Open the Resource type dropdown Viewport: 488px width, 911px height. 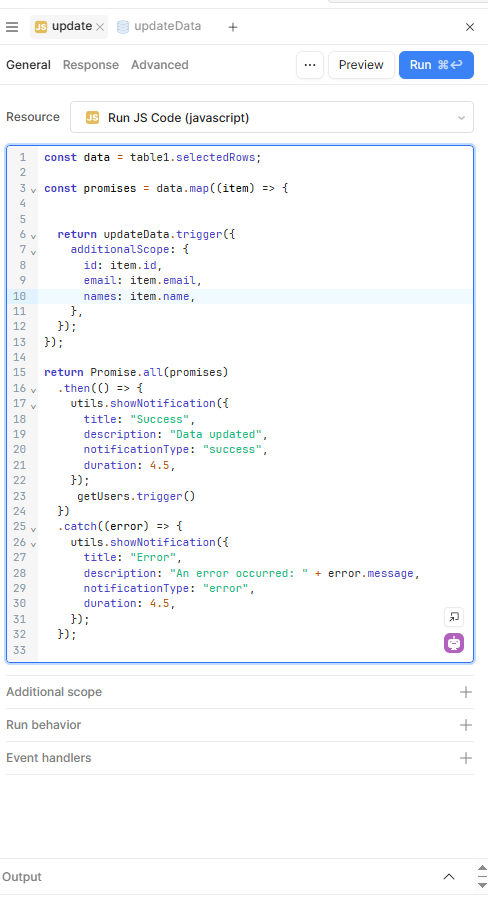coord(272,117)
